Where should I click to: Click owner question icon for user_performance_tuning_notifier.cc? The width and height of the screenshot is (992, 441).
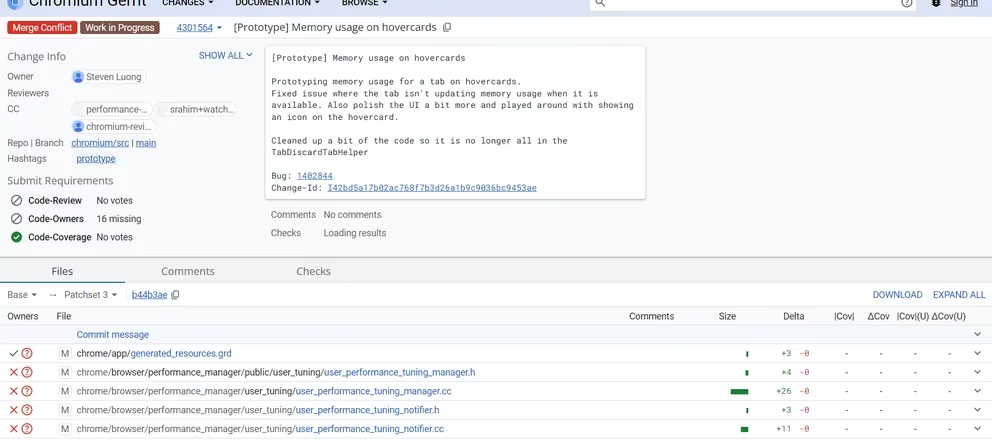tap(27, 429)
